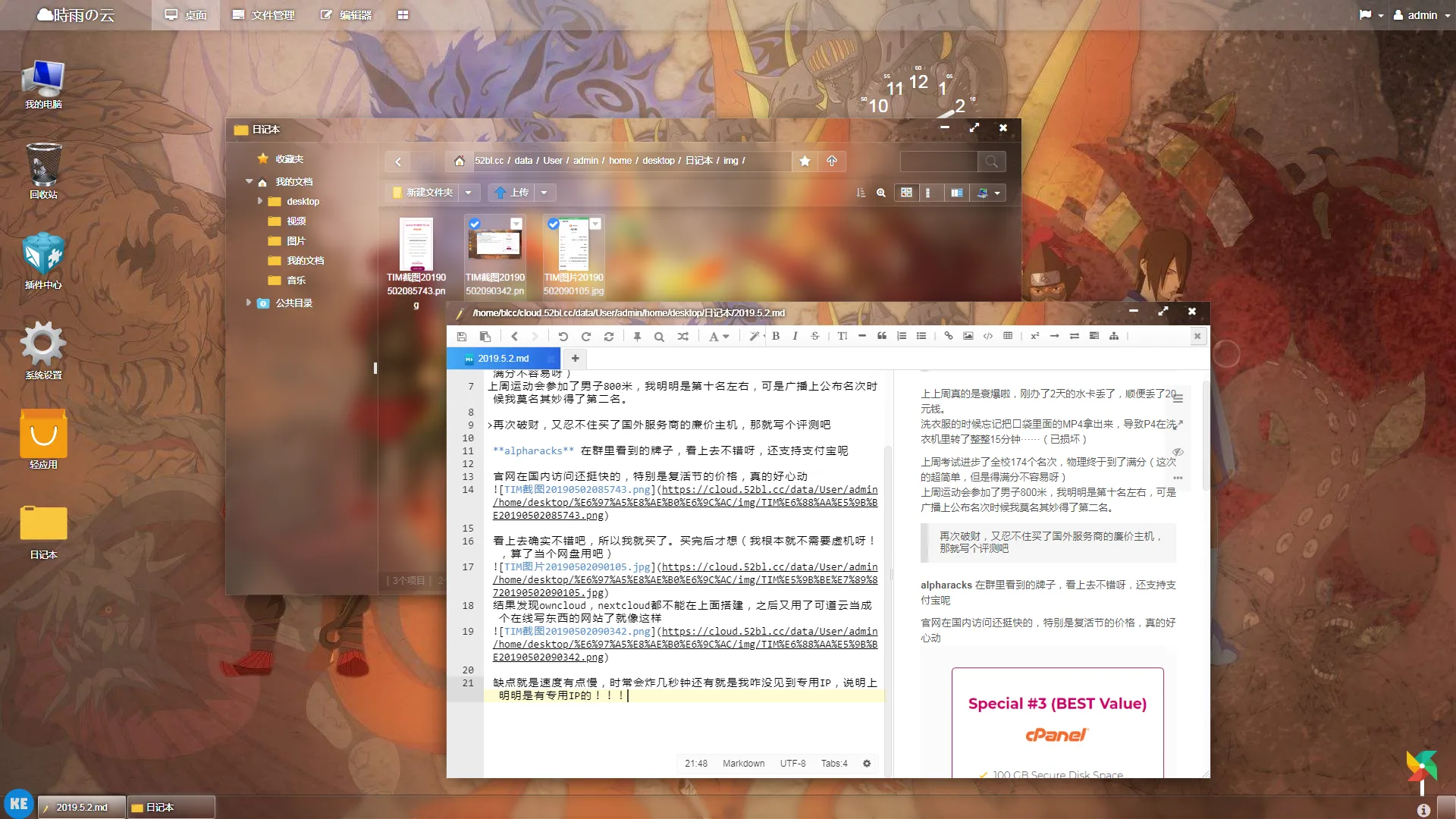Toggle the checkmark on TIM图片20190502090105.jpg file
The image size is (1456, 819).
[x=554, y=224]
